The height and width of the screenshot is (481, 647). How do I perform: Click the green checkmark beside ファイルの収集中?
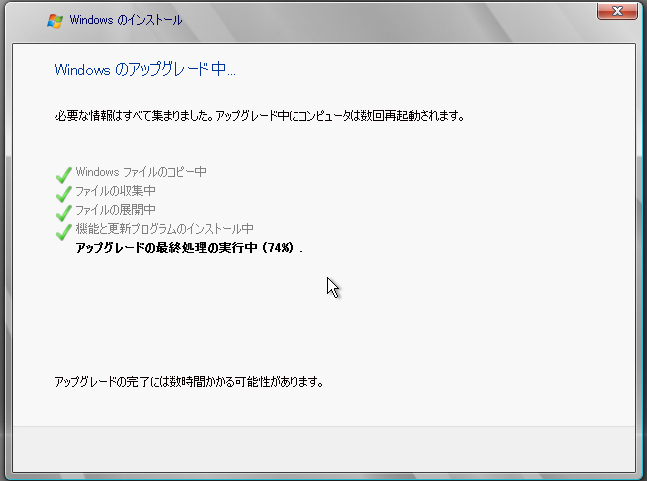pos(64,193)
